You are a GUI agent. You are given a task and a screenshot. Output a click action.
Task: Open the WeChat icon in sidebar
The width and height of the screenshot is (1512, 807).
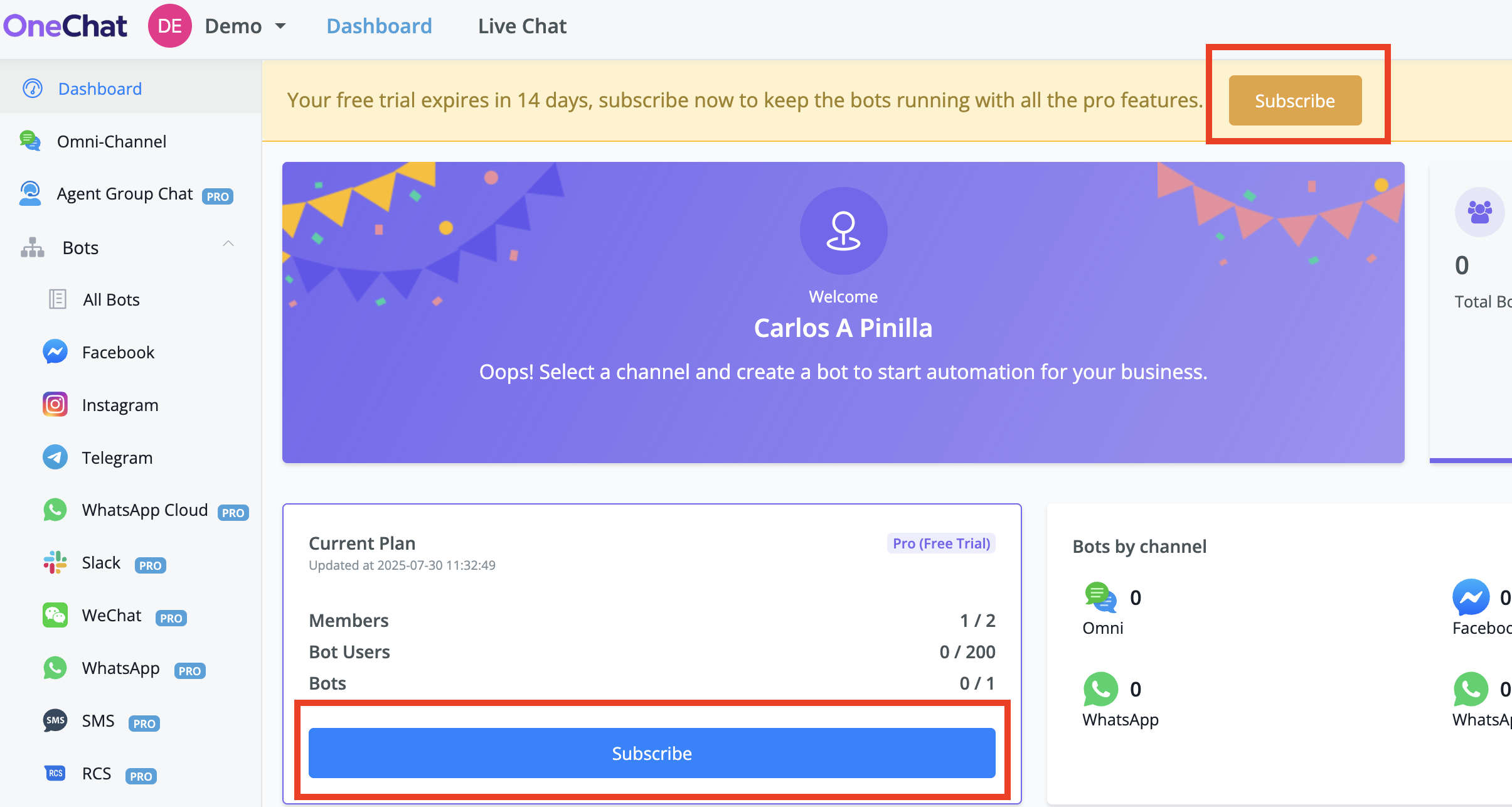coord(55,616)
